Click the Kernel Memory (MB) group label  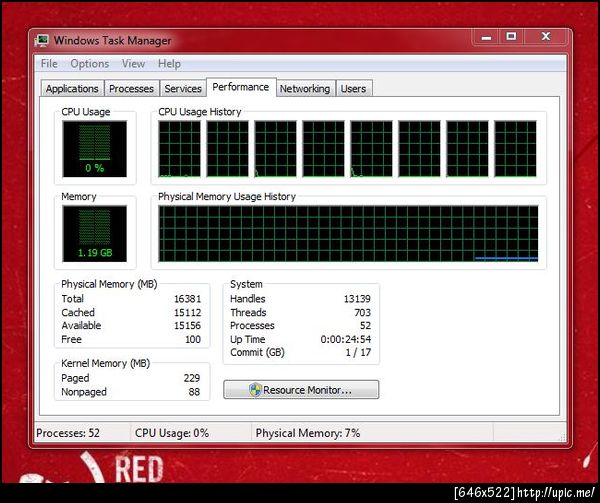click(106, 363)
